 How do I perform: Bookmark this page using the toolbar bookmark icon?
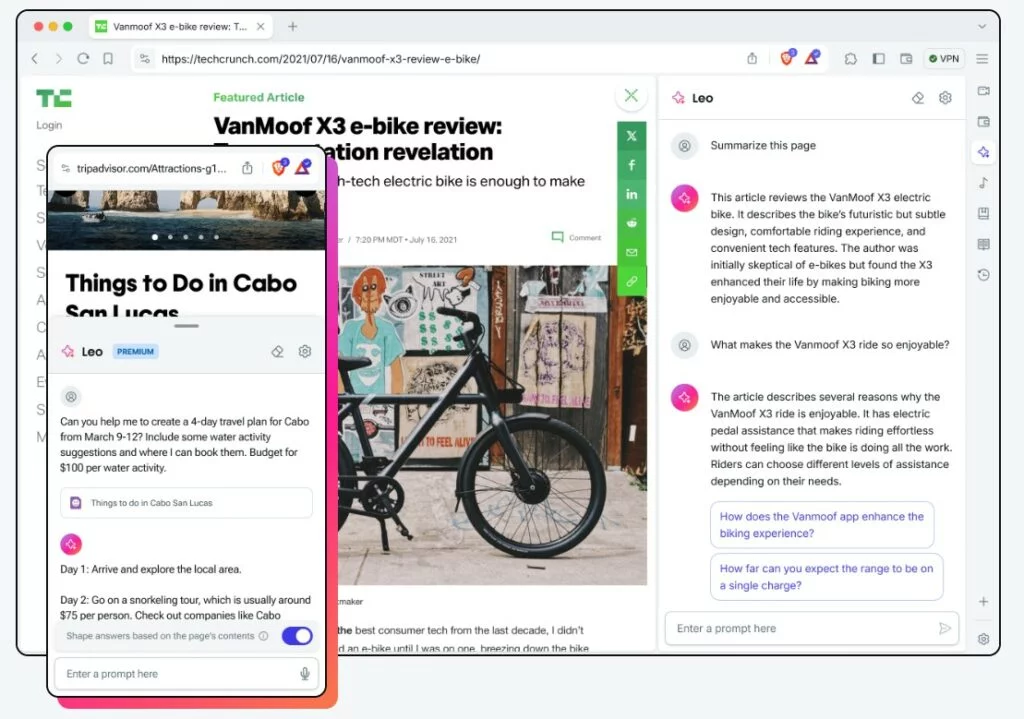coord(108,59)
